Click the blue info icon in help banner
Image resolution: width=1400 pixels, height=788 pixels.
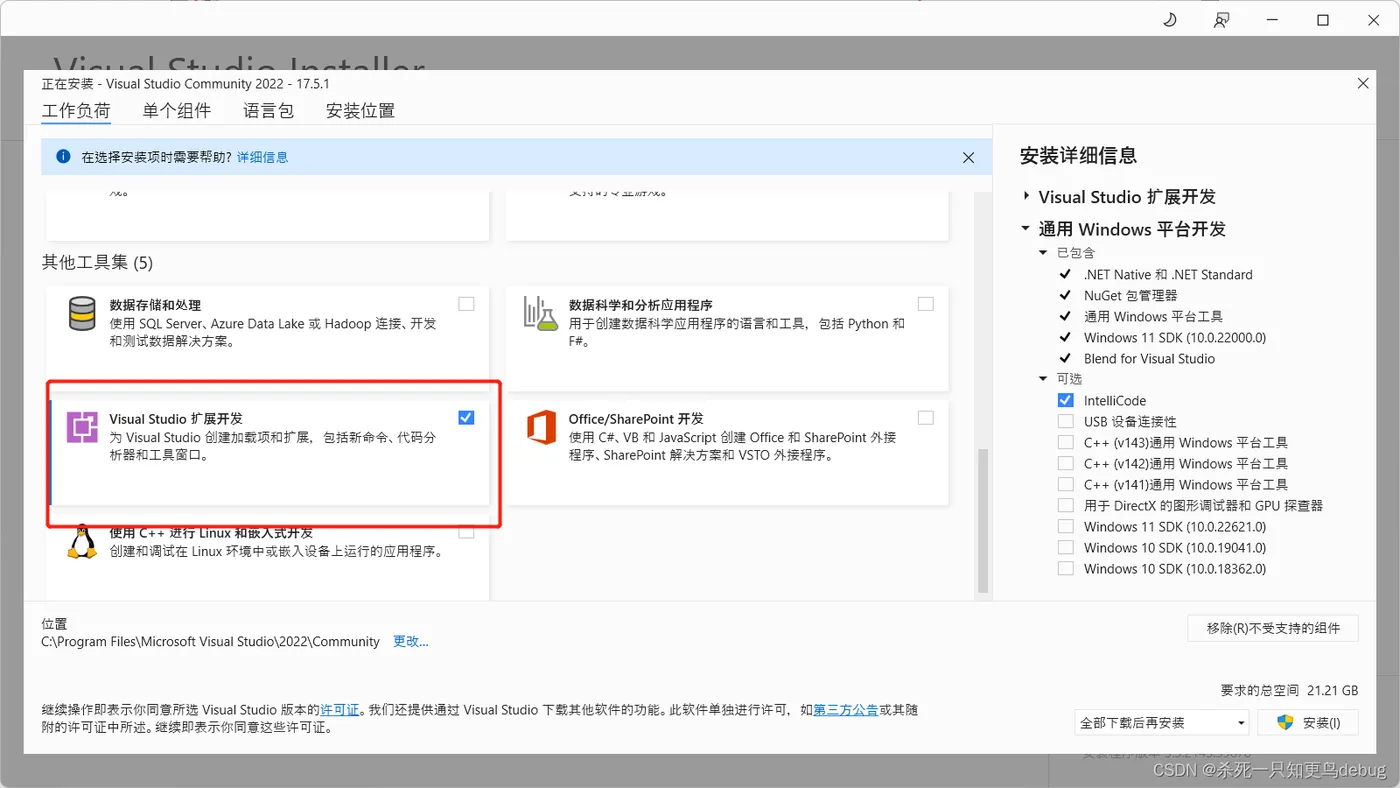pos(64,157)
